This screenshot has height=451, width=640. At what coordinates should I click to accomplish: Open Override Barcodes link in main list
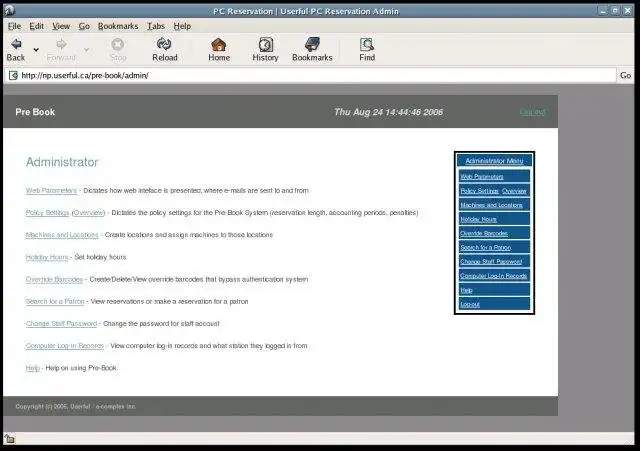[54, 279]
